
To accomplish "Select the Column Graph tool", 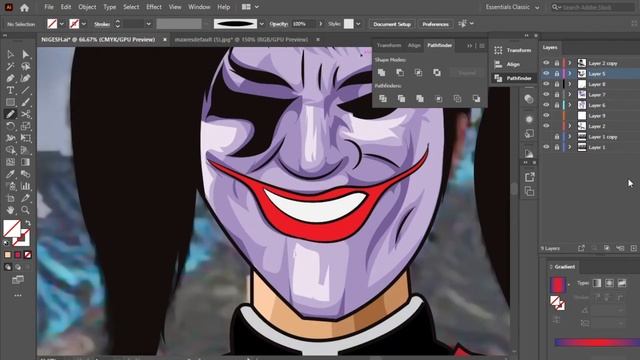I will pyautogui.click(x=25, y=186).
